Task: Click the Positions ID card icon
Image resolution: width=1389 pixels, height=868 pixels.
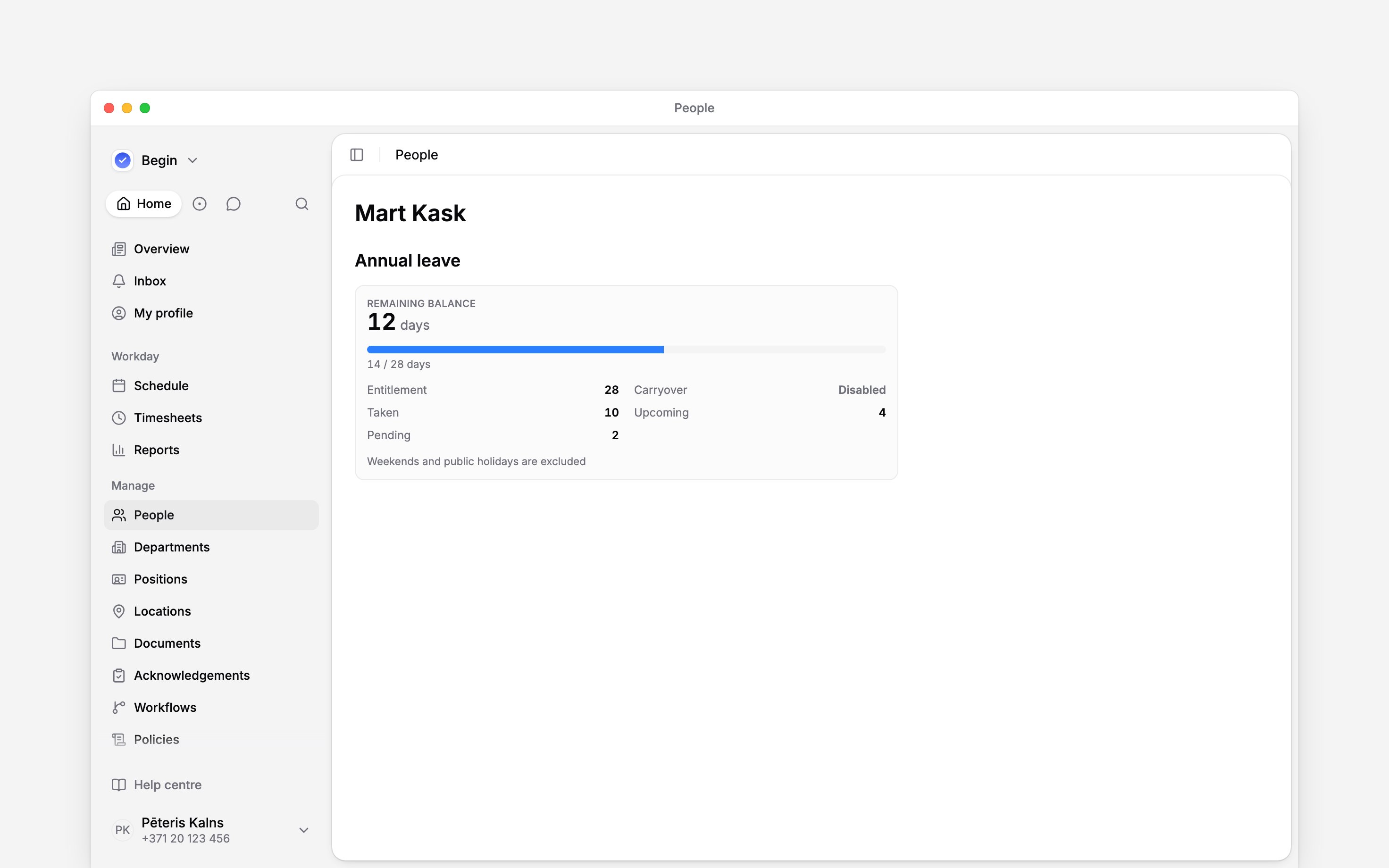Action: point(119,579)
